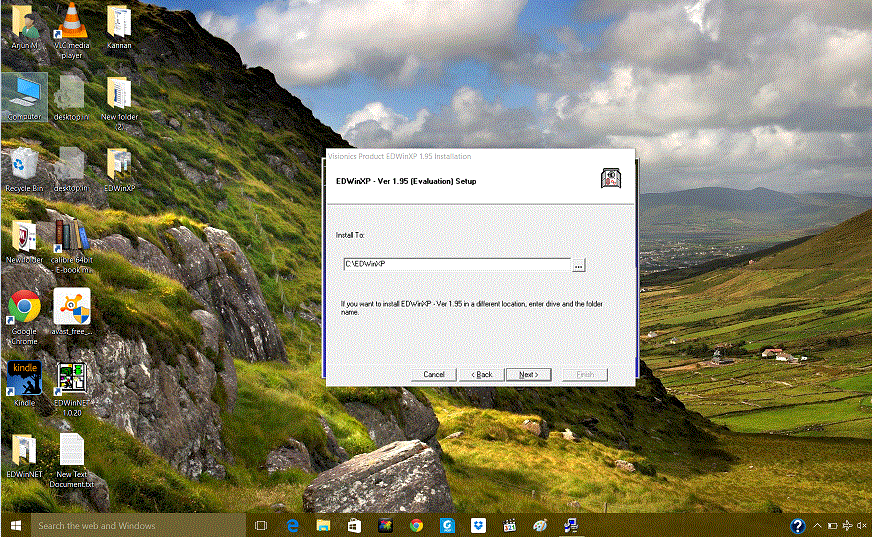This screenshot has width=872, height=537.
Task: Select the desktop.ini file beside Computer
Action: (71, 99)
